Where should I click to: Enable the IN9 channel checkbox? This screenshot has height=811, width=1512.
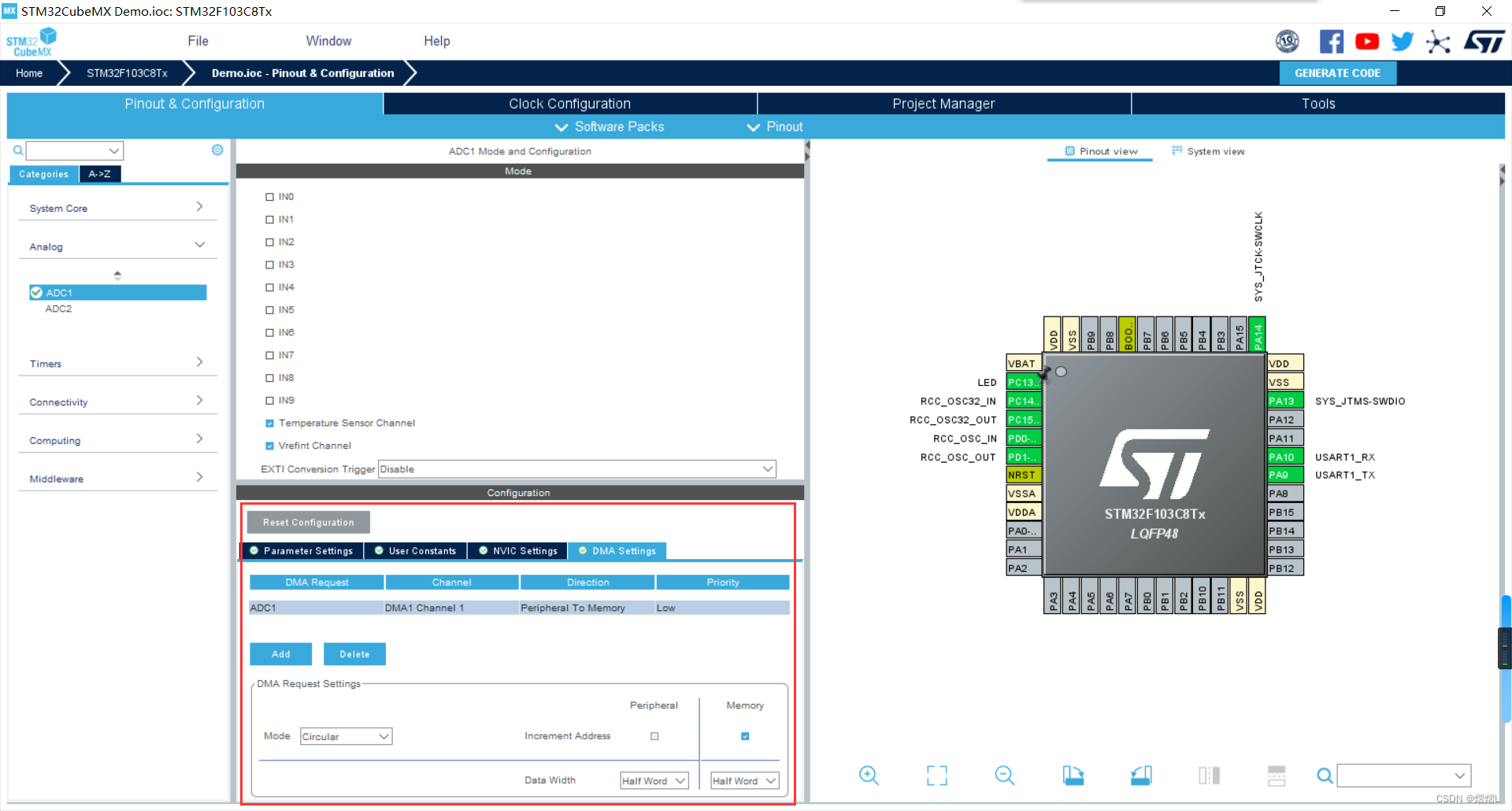tap(269, 401)
